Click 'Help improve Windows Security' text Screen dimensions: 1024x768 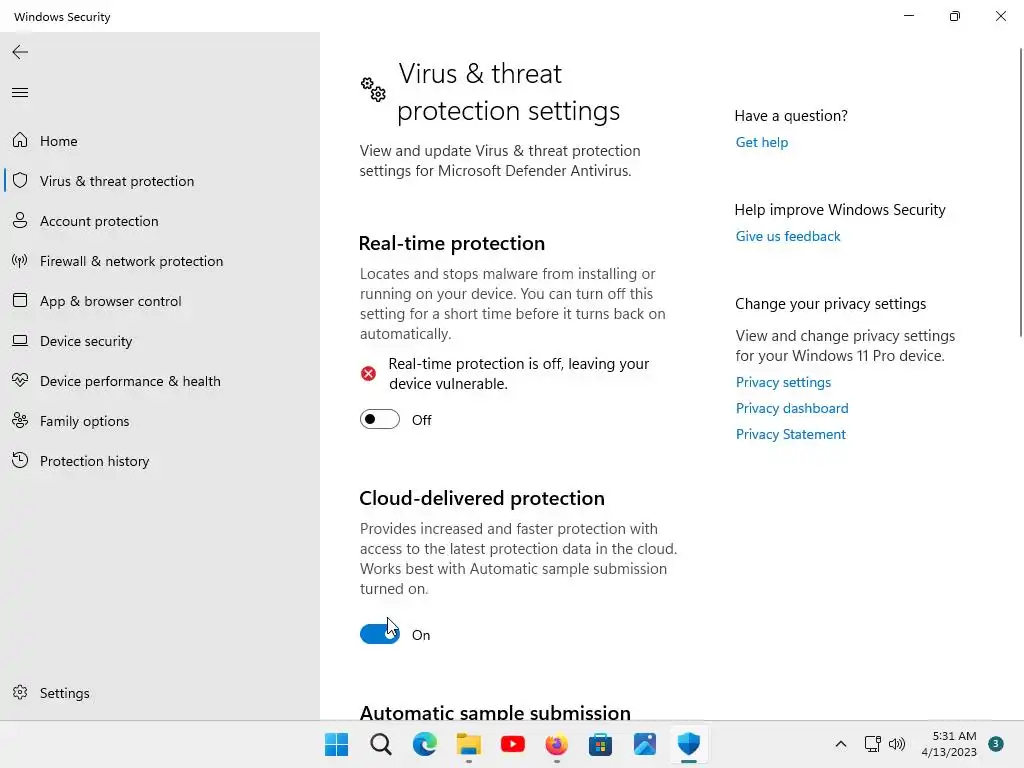pos(840,210)
